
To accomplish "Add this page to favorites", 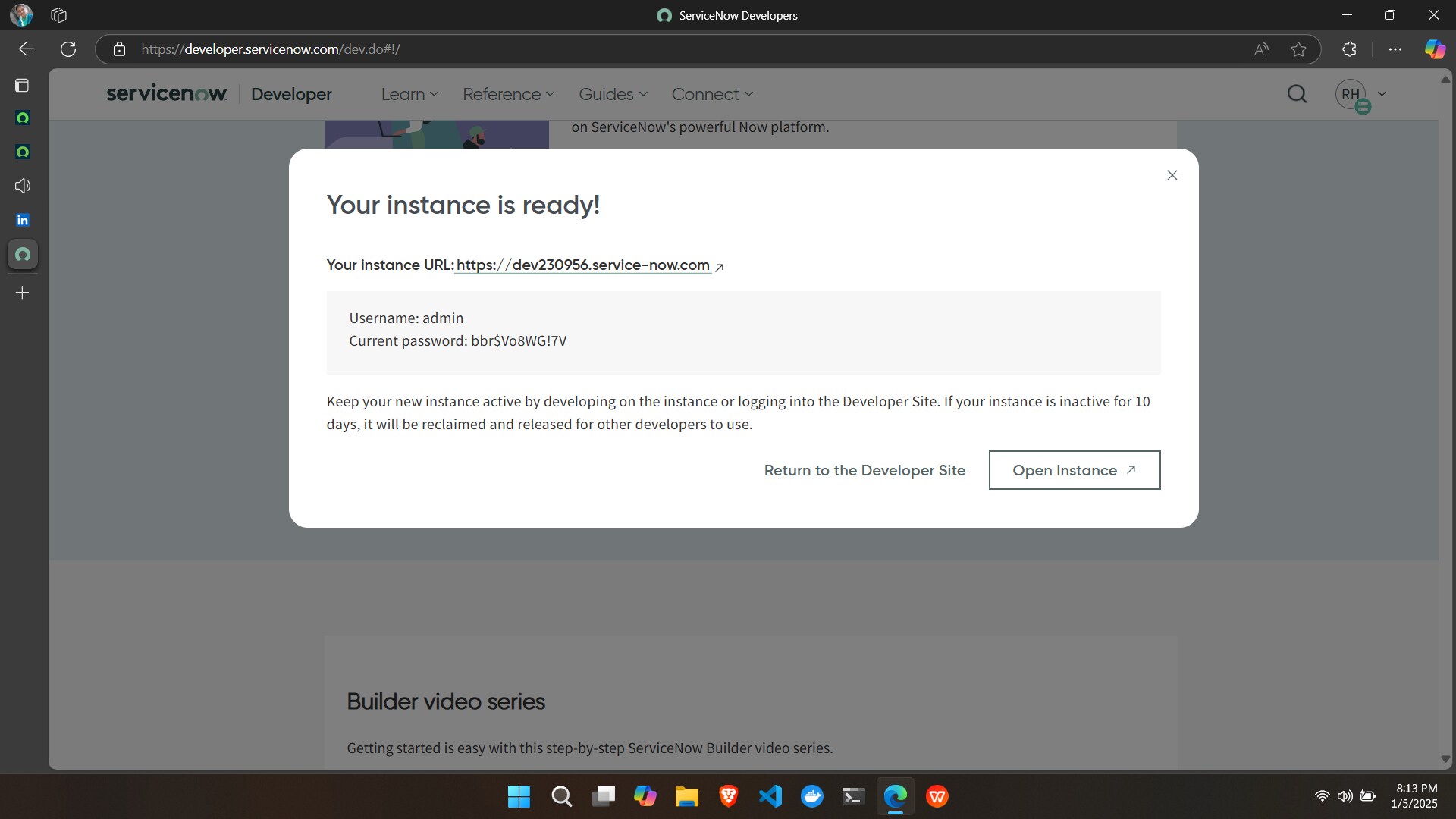I will 1299,49.
